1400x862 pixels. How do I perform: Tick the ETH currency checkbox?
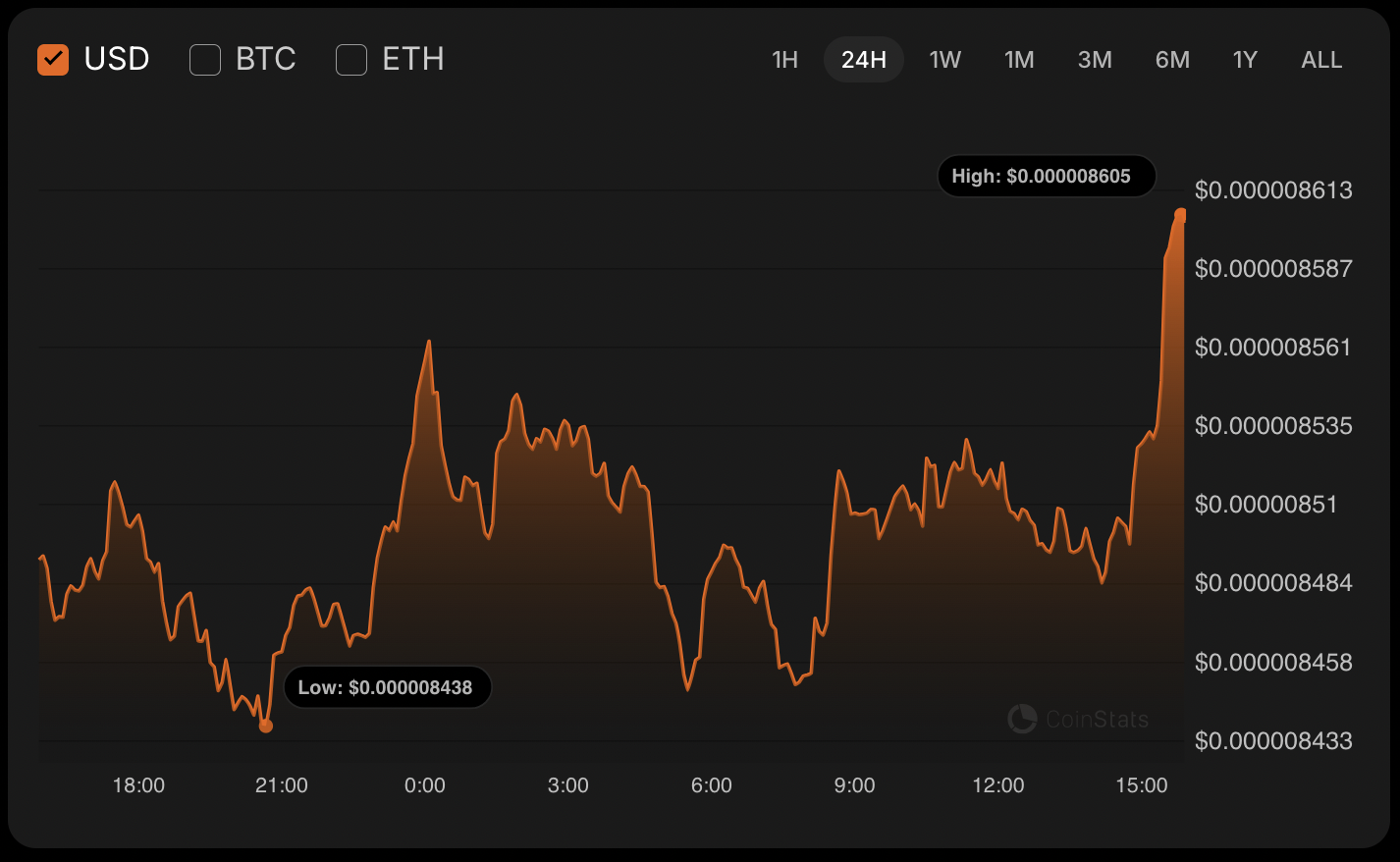(351, 60)
